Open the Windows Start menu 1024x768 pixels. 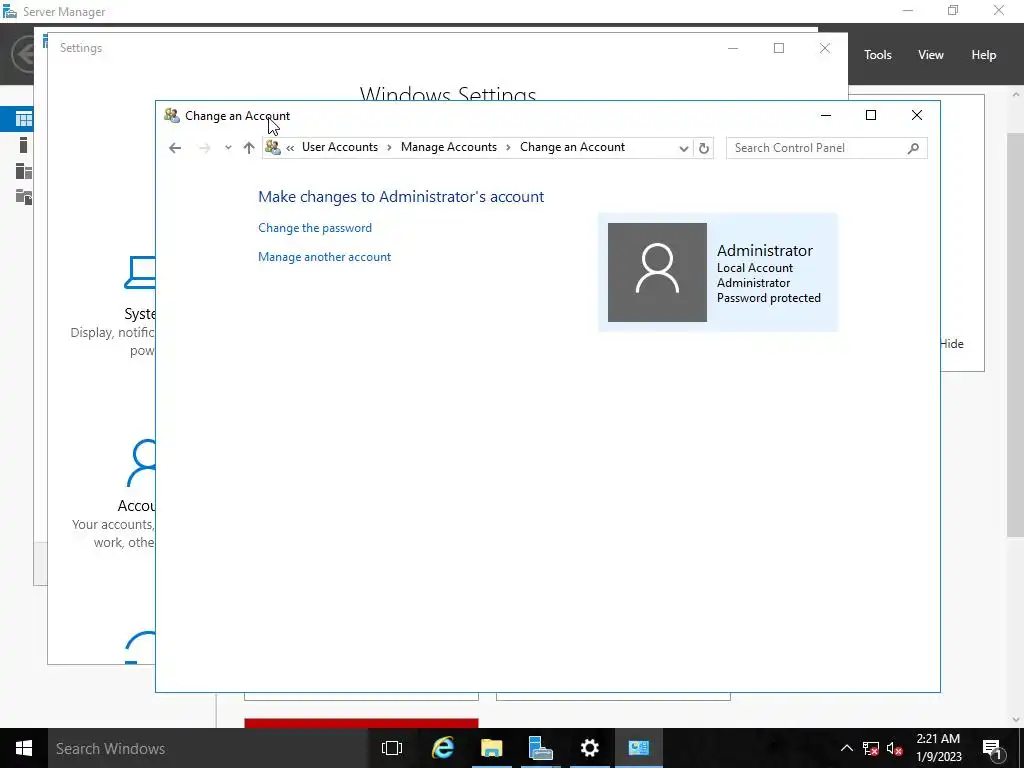click(24, 748)
